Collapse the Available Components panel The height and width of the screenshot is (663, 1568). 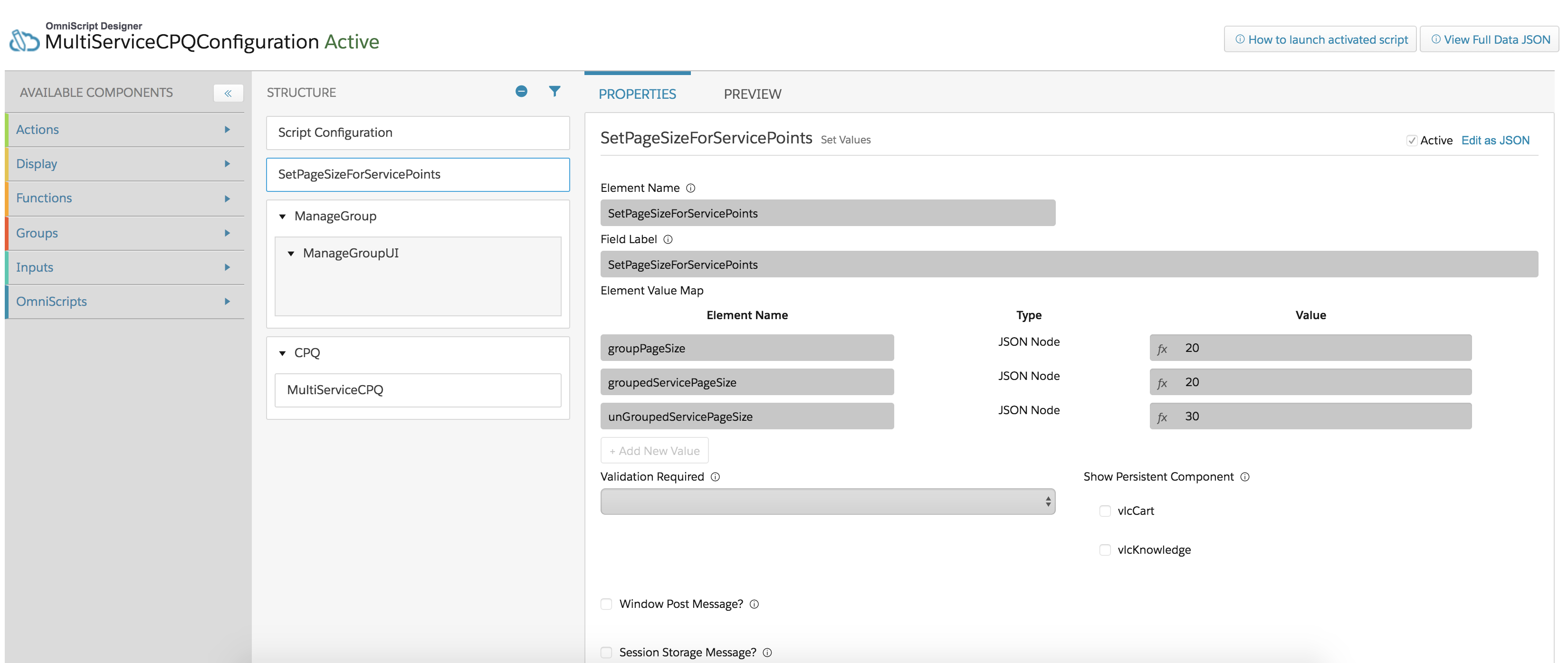click(228, 93)
